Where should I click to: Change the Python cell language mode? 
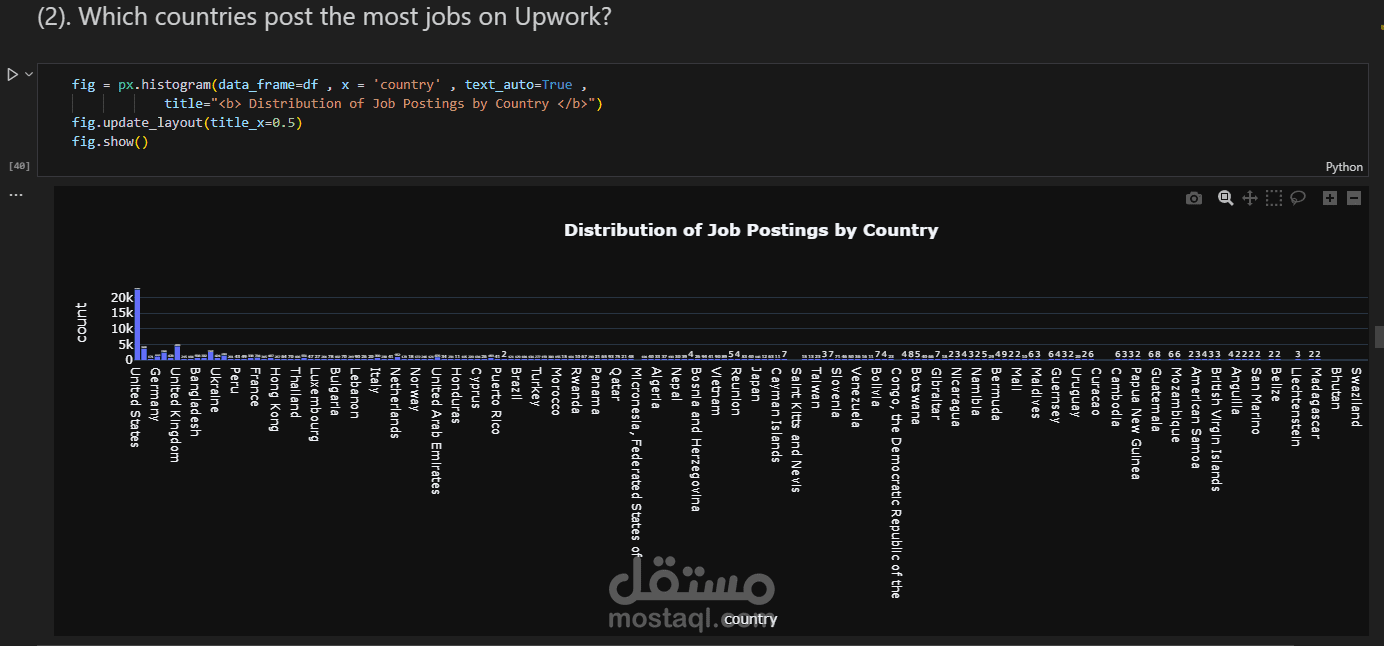pos(1344,167)
